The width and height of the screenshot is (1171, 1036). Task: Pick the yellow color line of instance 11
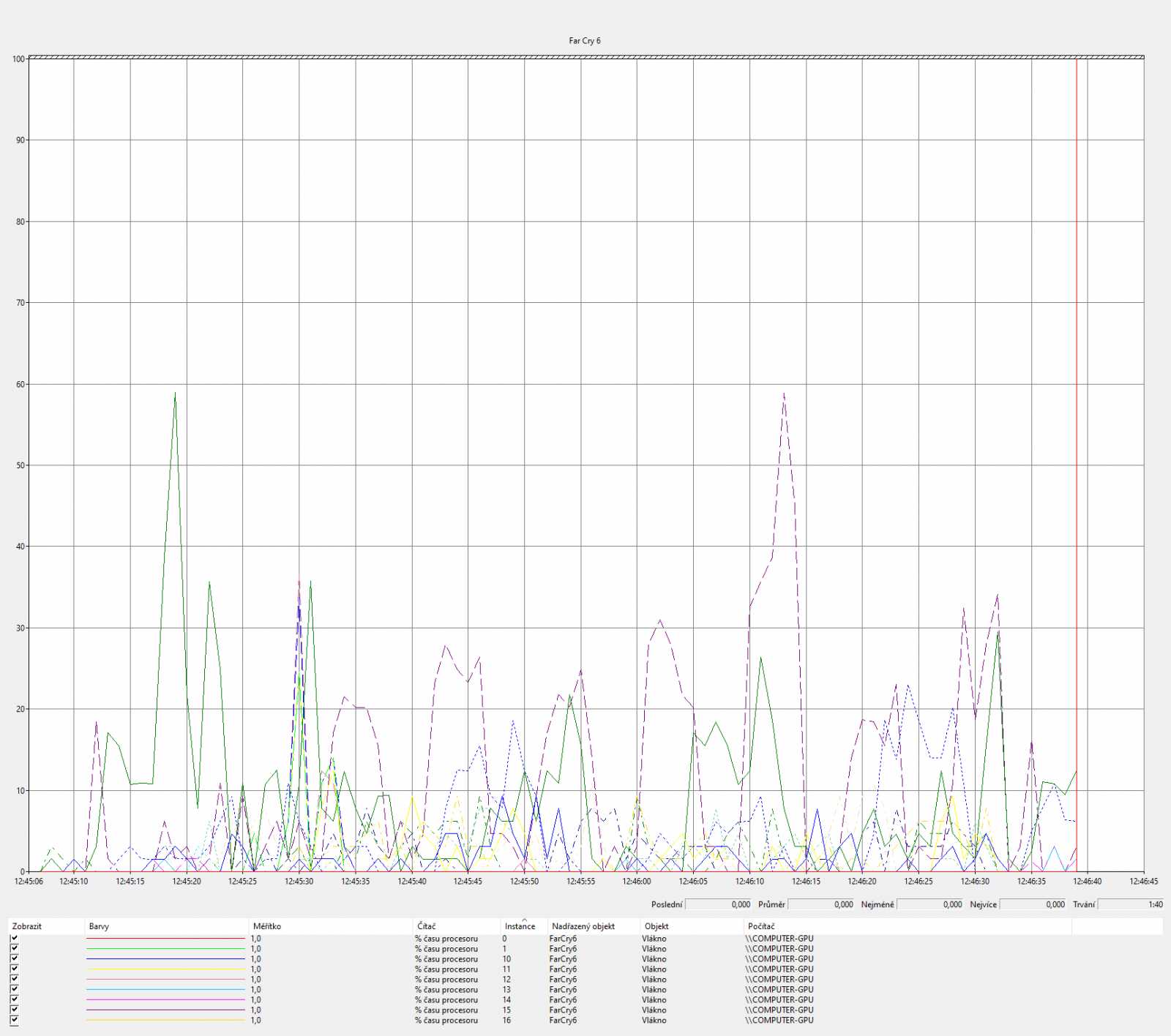(x=166, y=969)
